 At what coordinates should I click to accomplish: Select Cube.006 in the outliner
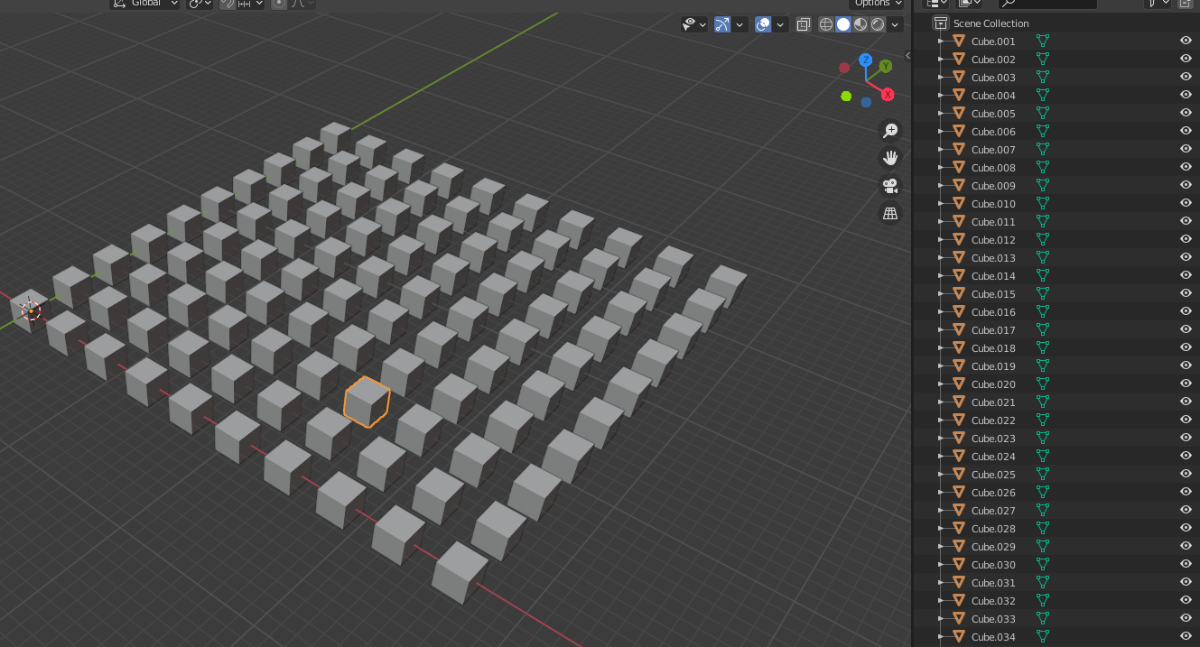click(x=993, y=131)
